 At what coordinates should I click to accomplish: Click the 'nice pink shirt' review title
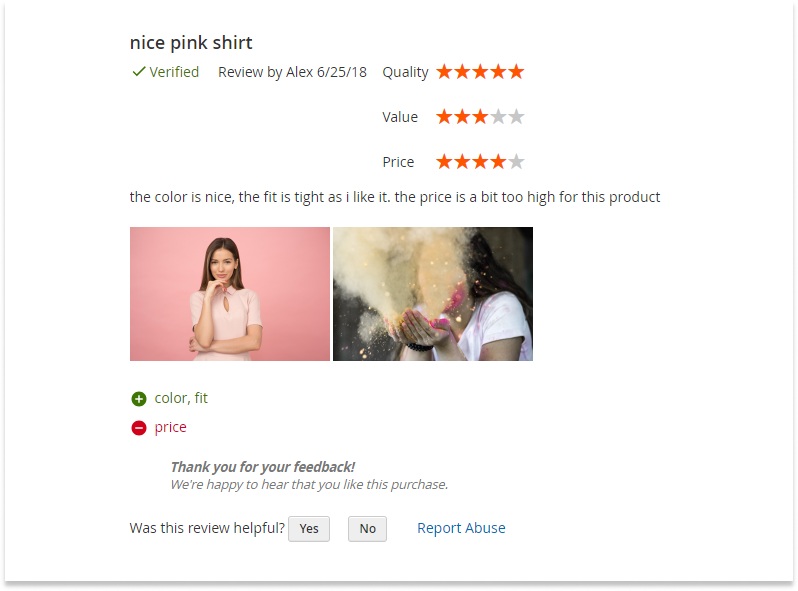pyautogui.click(x=191, y=43)
